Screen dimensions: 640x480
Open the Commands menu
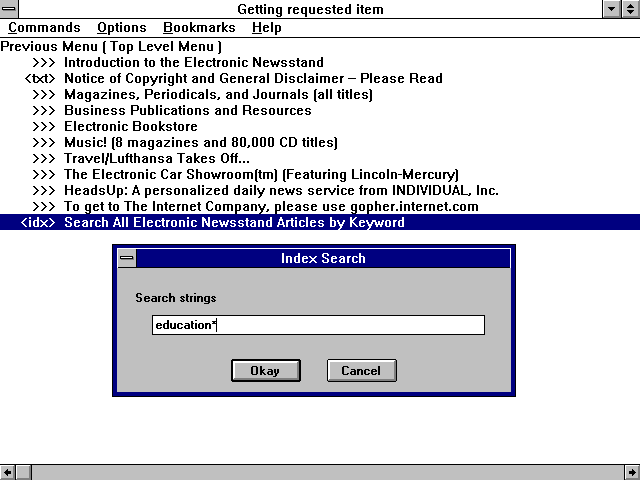tap(44, 28)
